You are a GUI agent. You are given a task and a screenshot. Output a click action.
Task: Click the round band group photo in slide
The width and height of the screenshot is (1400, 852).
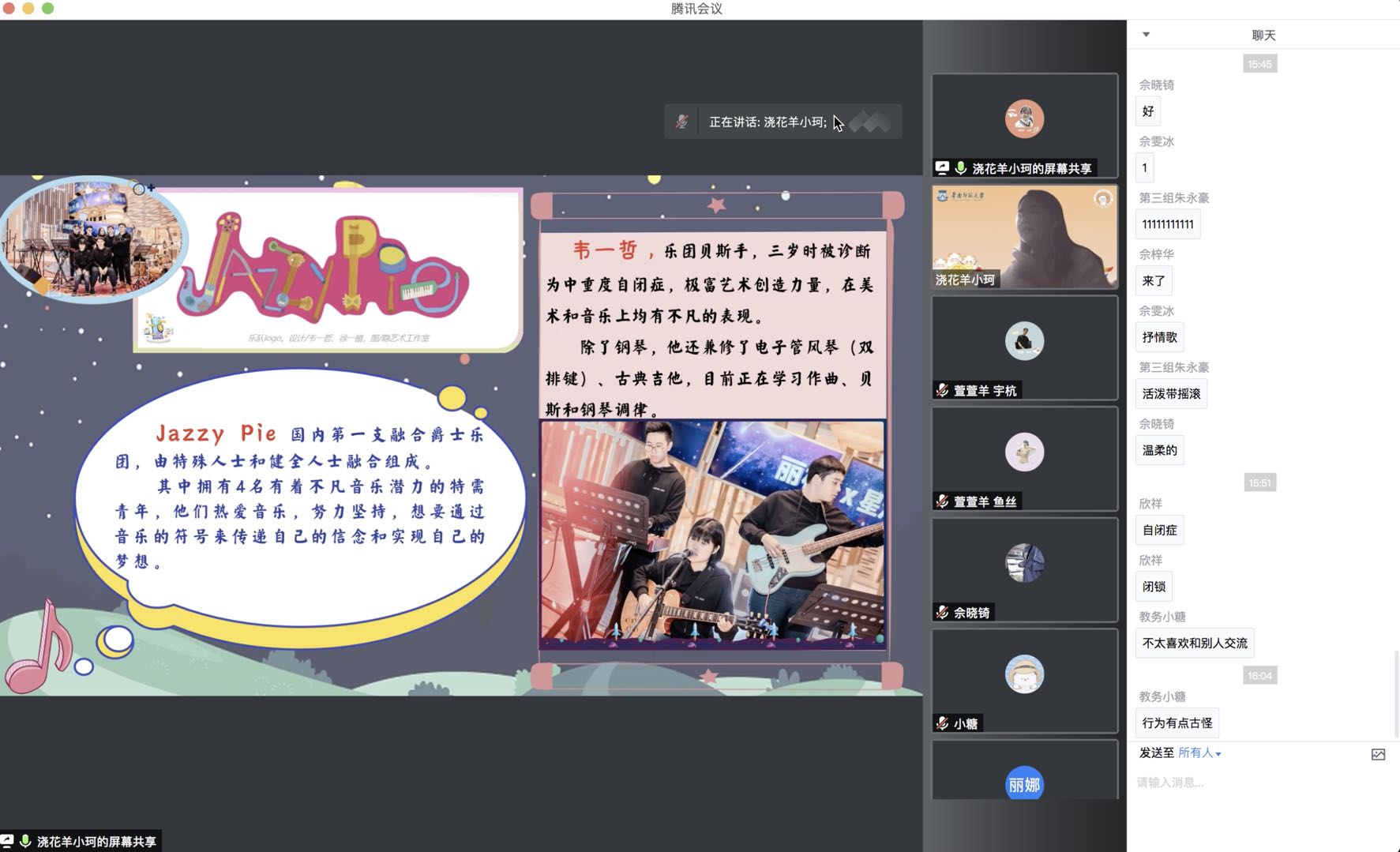tap(93, 240)
